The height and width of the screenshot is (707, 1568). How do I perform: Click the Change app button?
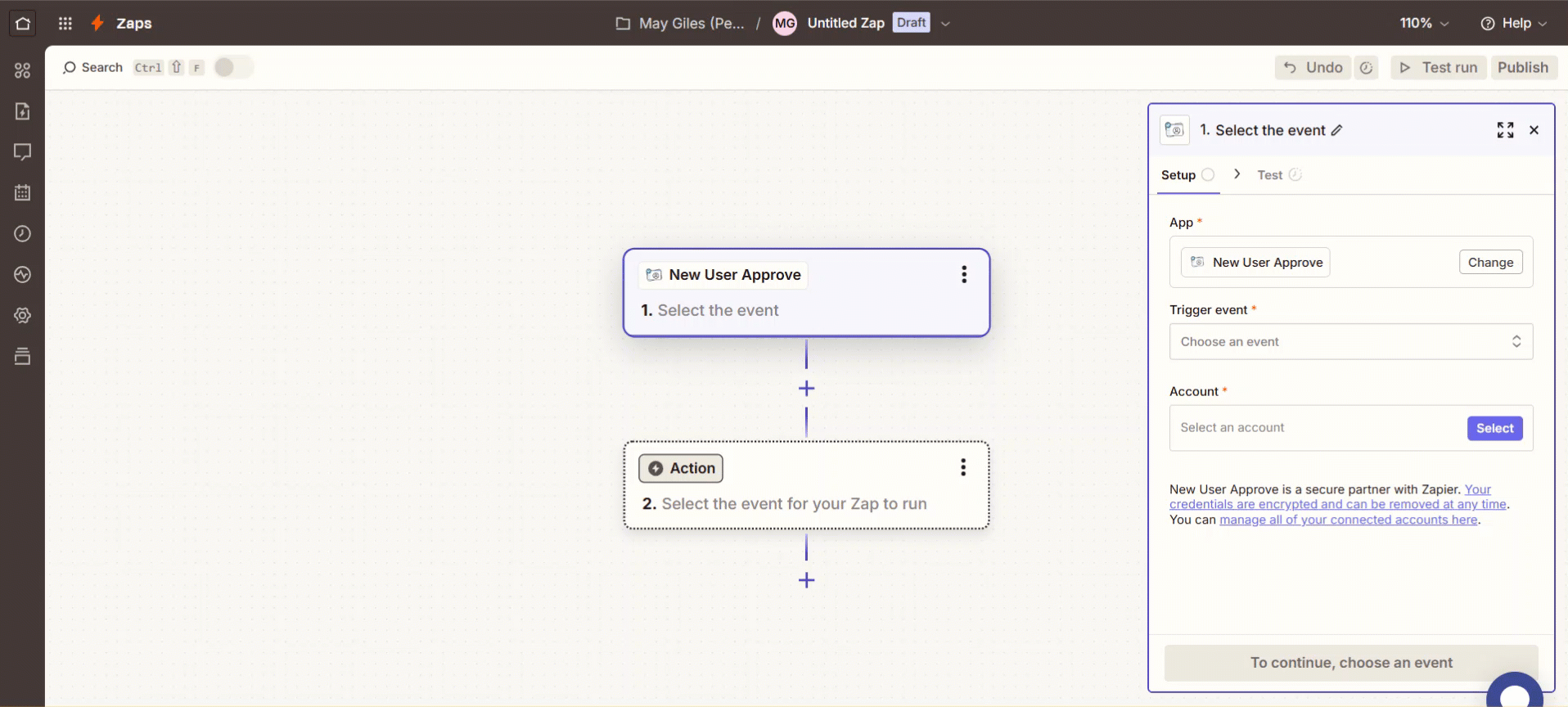coord(1490,263)
